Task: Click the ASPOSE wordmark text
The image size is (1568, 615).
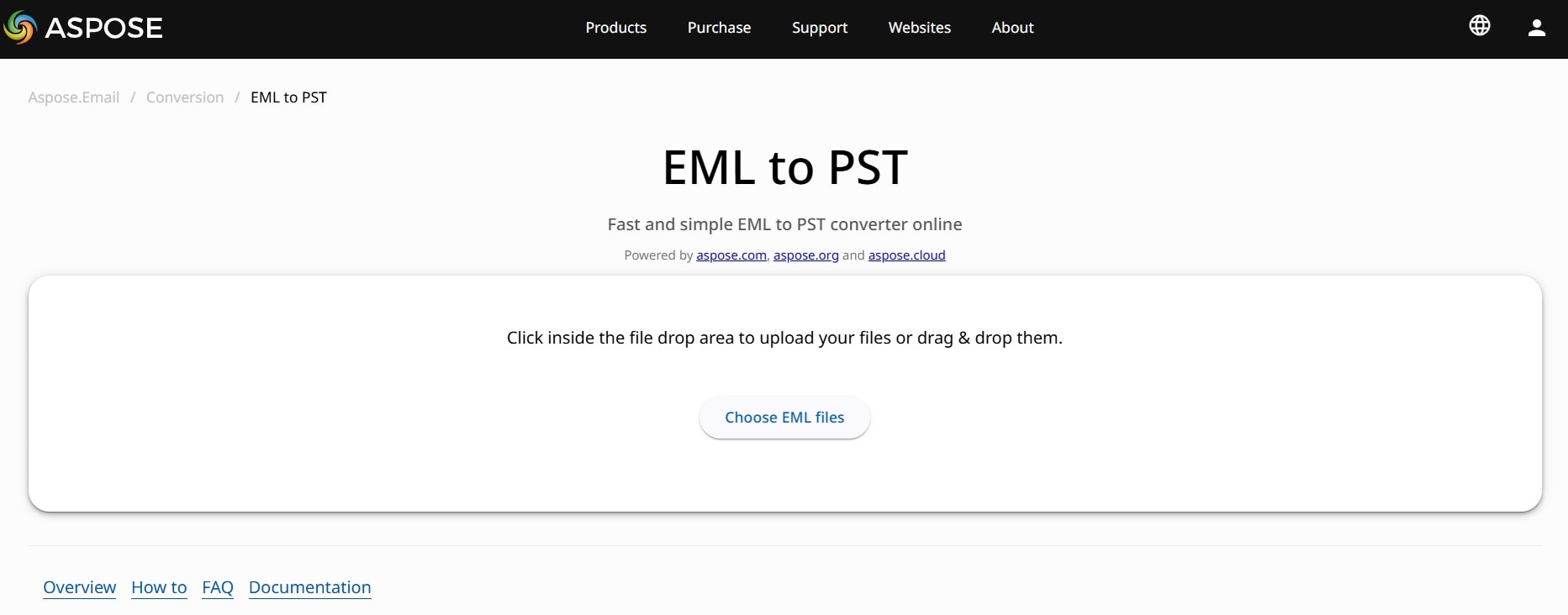Action: pos(103,28)
